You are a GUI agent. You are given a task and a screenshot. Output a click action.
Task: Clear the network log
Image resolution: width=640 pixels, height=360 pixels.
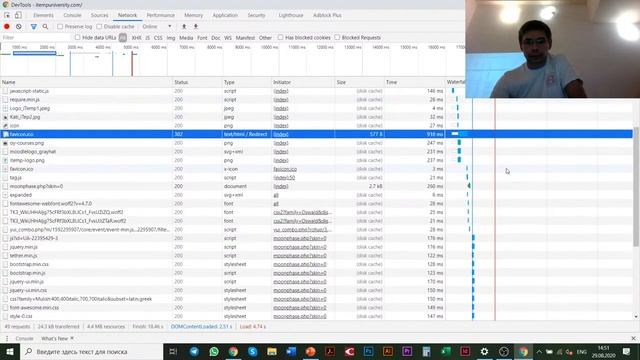[19, 27]
